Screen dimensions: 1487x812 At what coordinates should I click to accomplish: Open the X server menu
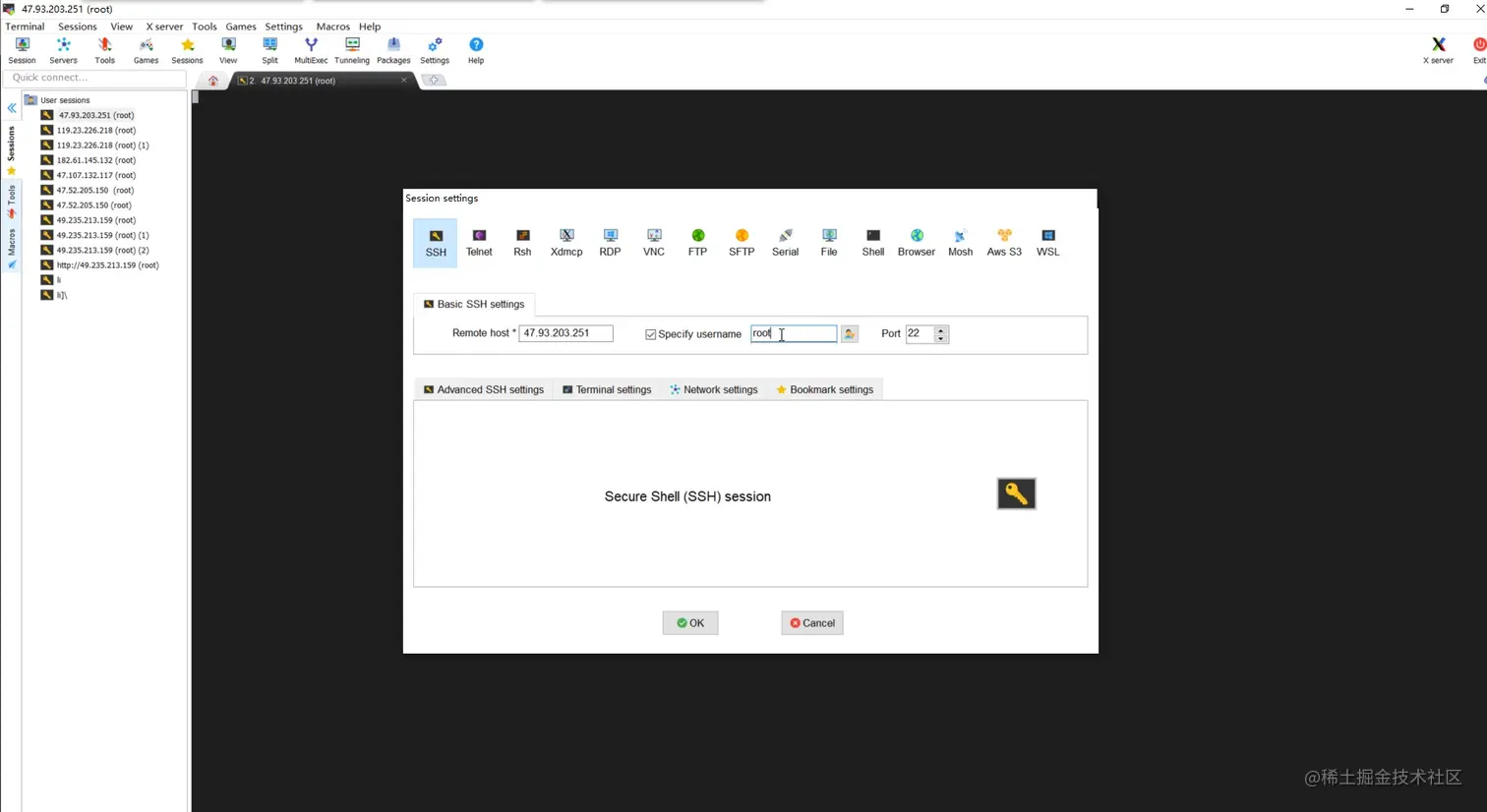click(164, 27)
